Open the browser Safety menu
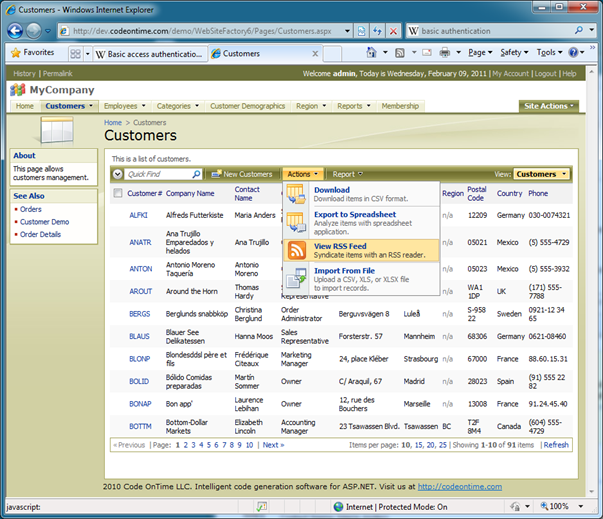This screenshot has width=603, height=519. click(514, 53)
